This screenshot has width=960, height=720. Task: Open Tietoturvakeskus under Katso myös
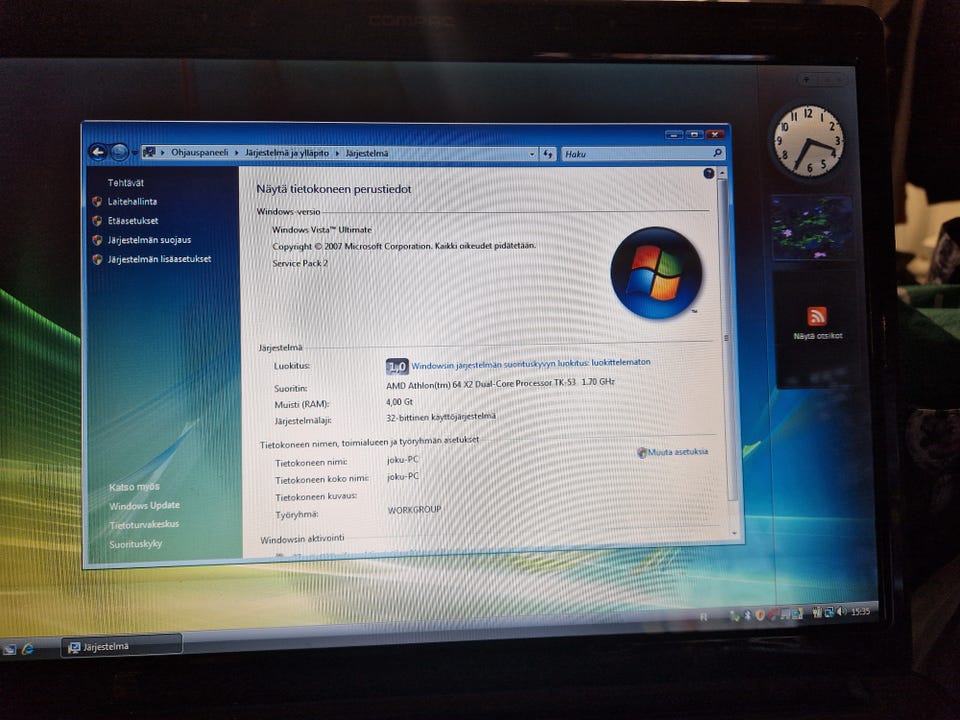coord(144,525)
